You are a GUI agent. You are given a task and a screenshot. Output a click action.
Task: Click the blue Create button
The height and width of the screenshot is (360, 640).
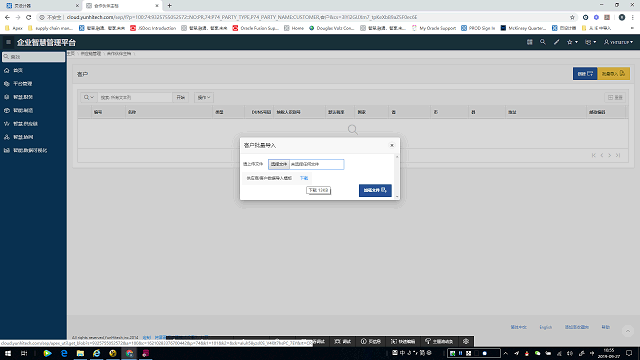click(585, 73)
